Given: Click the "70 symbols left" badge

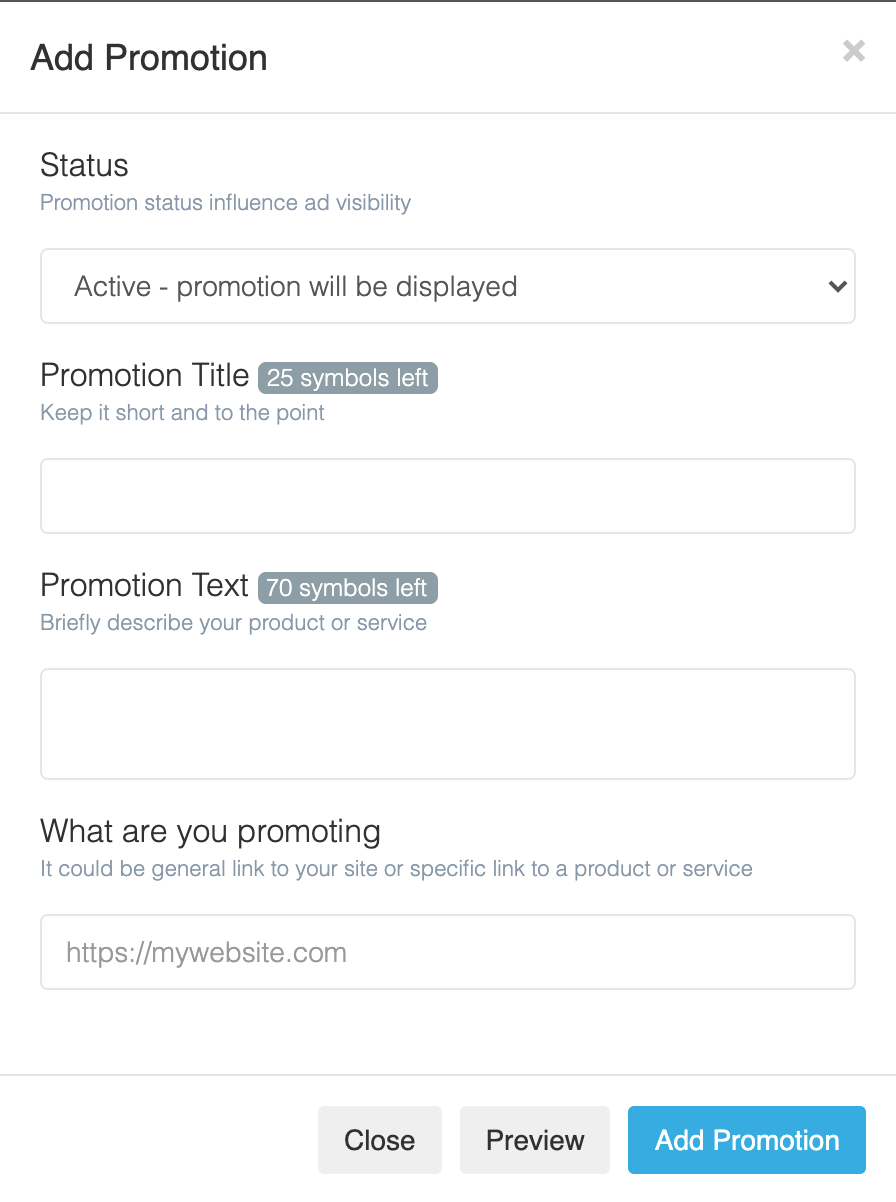Looking at the screenshot, I should pos(348,588).
